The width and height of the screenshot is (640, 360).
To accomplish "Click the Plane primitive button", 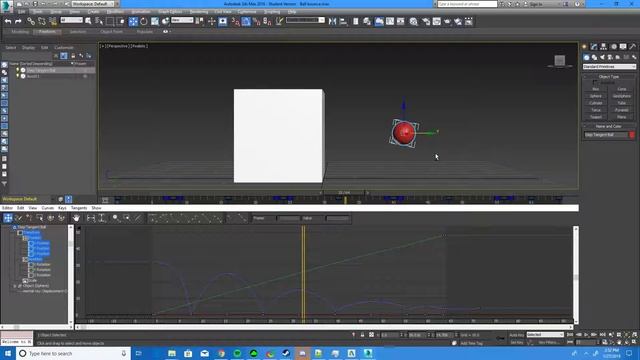I will (x=622, y=117).
